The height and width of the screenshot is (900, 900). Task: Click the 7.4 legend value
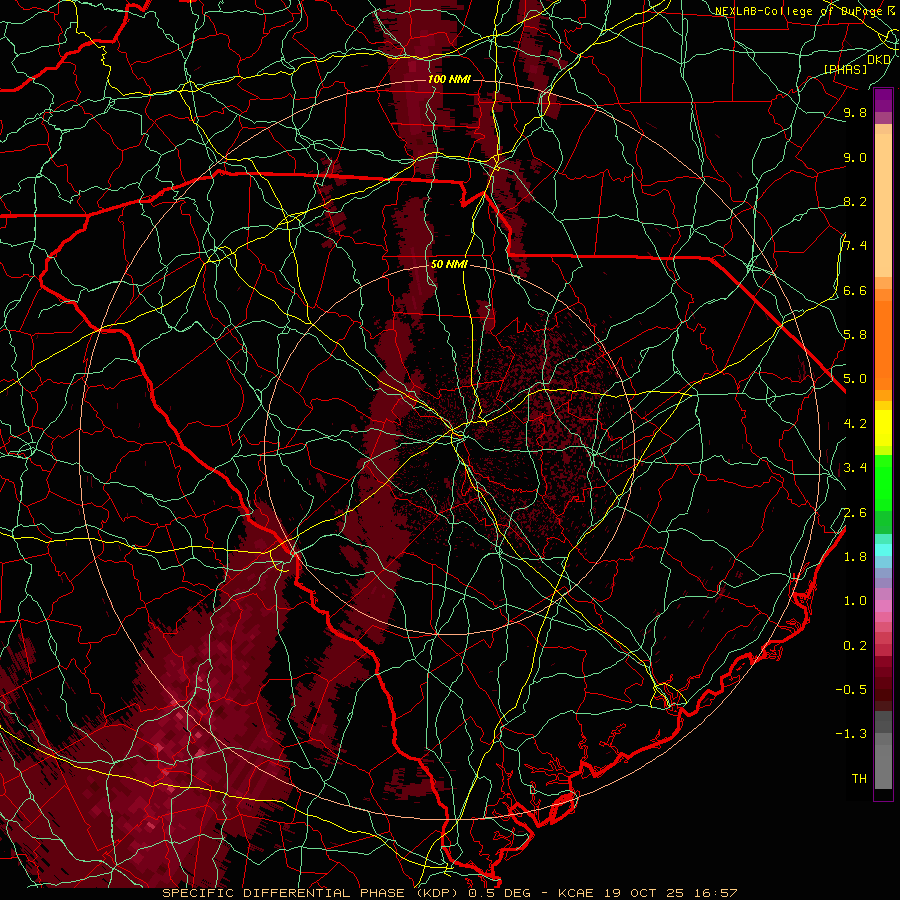(855, 246)
